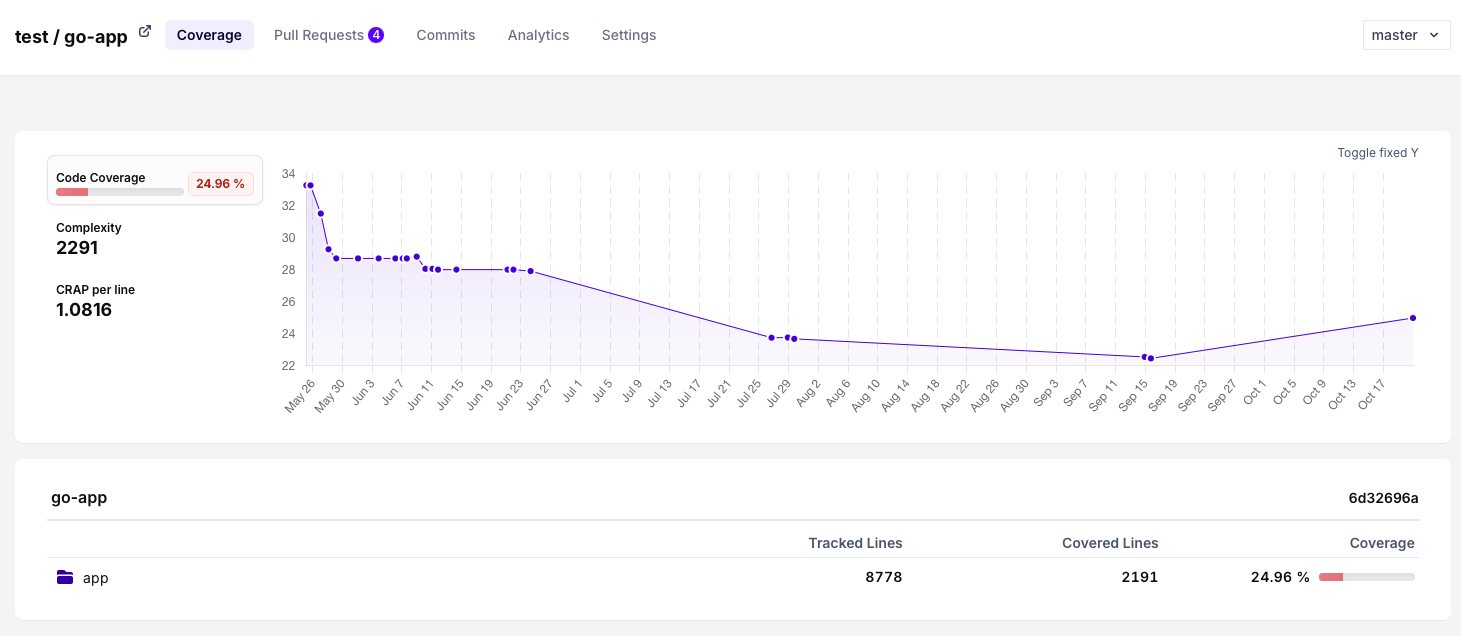Open the Settings tab
The width and height of the screenshot is (1461, 636).
click(628, 35)
